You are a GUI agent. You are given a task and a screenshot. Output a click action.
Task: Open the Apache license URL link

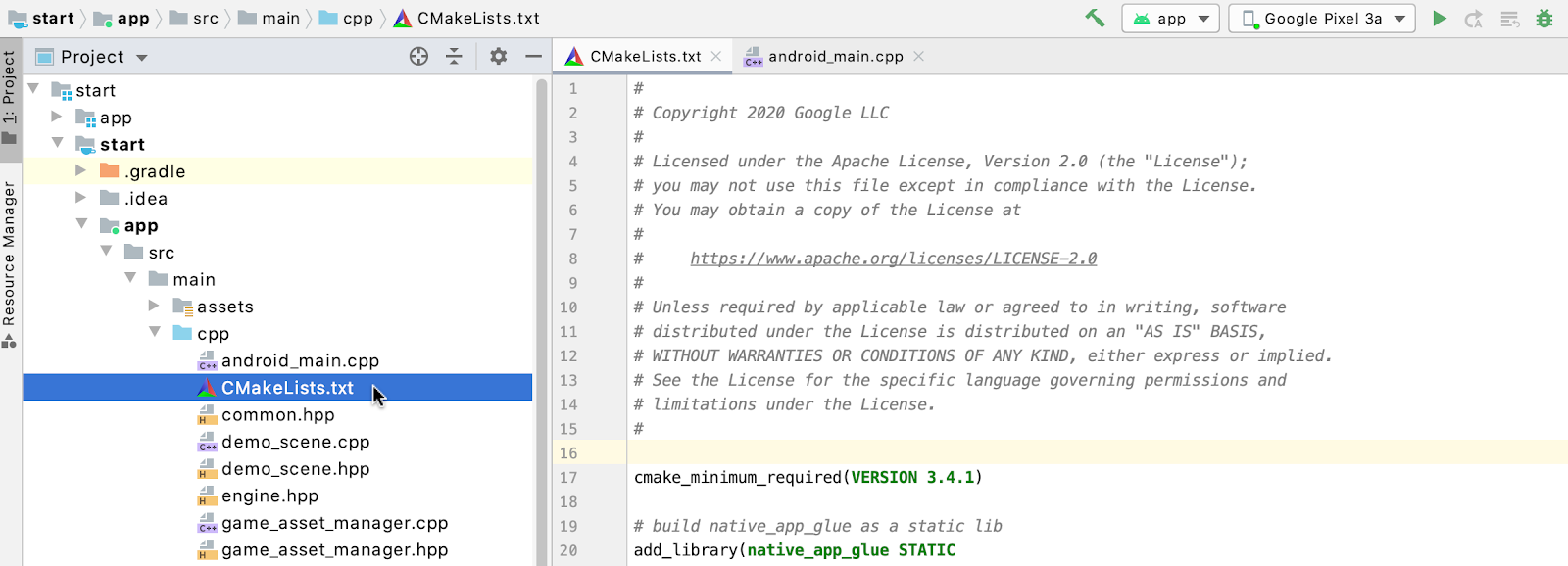(893, 259)
